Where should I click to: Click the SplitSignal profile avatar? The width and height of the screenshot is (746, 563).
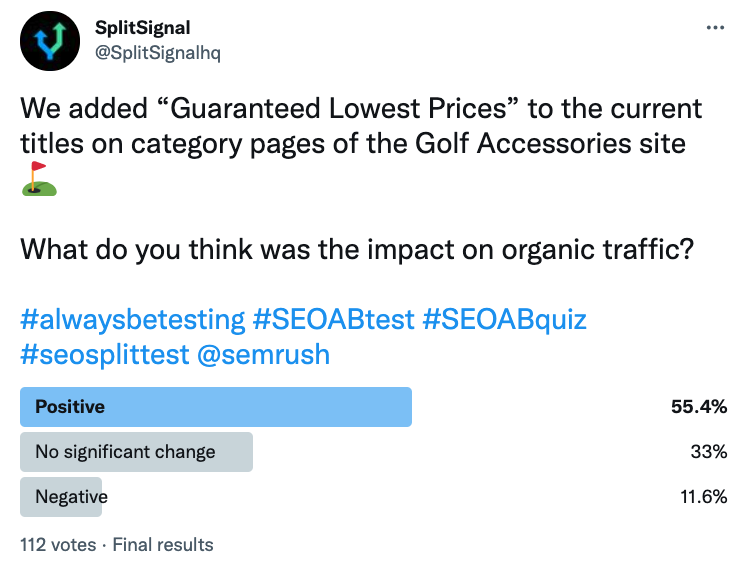tap(47, 41)
